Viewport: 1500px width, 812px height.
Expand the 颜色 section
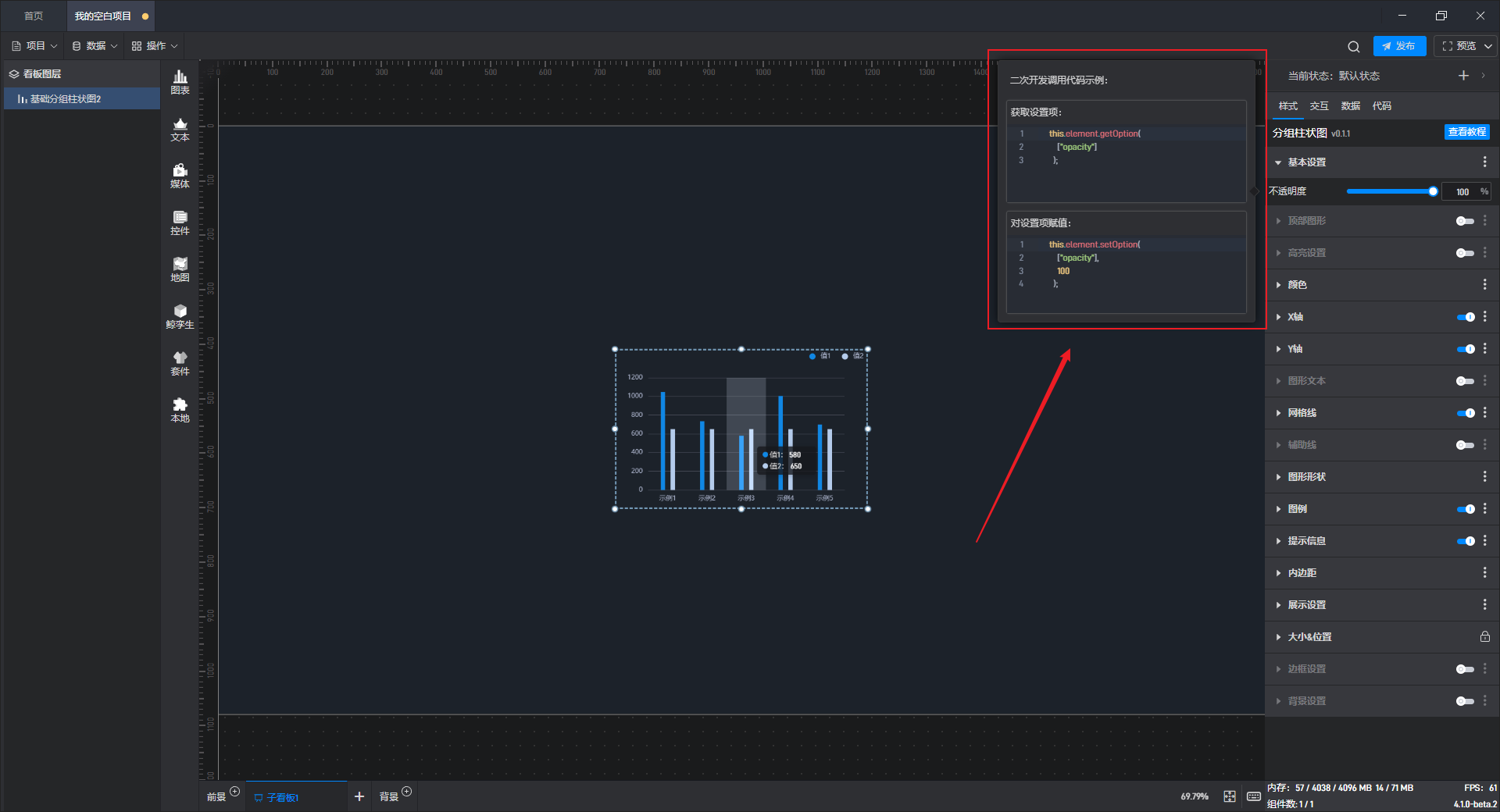tap(1278, 285)
